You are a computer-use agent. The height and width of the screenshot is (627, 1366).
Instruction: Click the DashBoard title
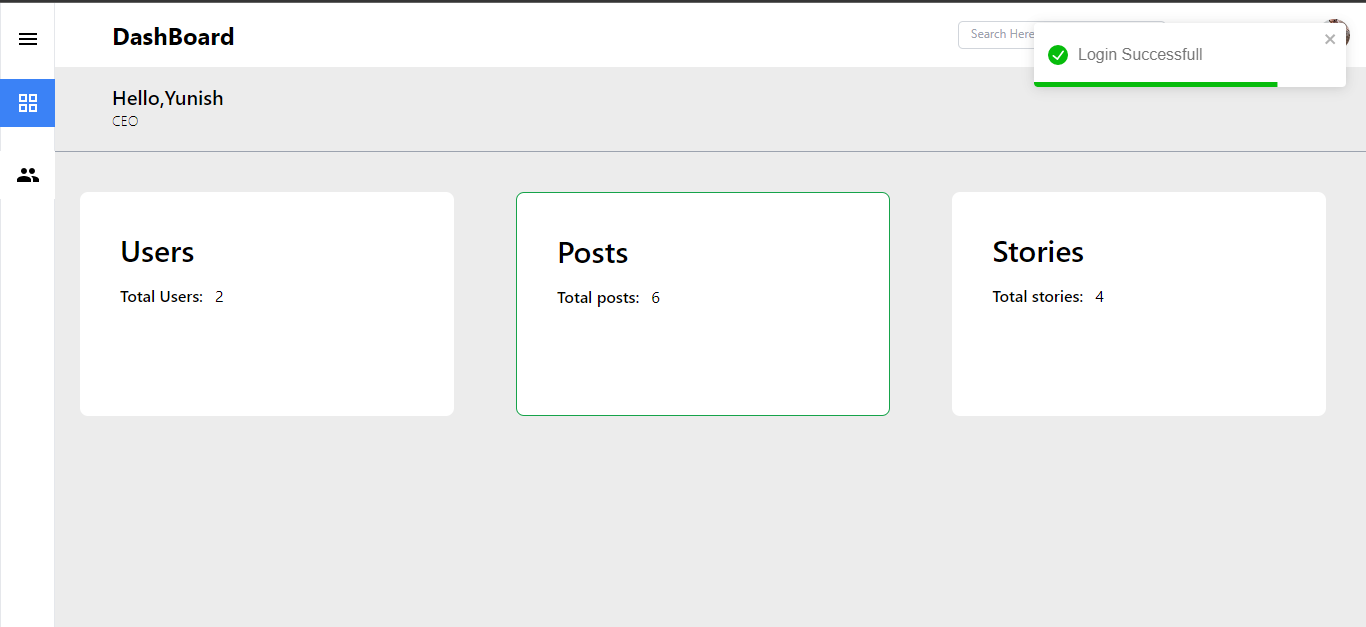pyautogui.click(x=172, y=36)
